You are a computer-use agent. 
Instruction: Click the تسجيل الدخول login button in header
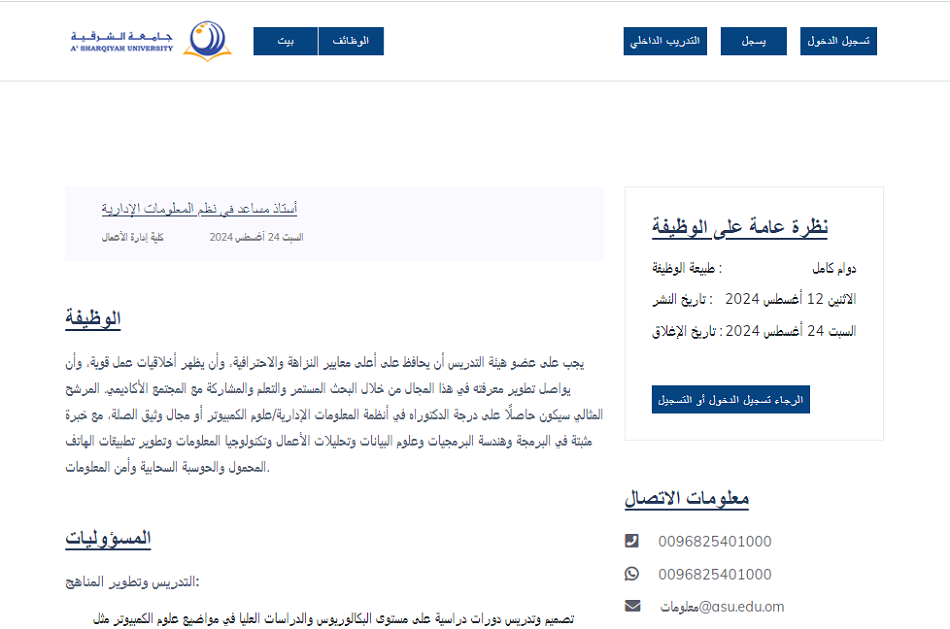tap(838, 41)
